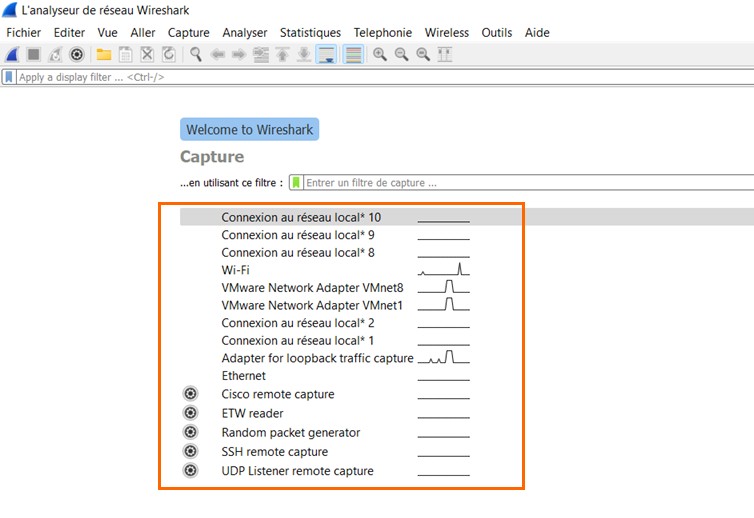This screenshot has height=518, width=754.
Task: Click the Go to specified packet icon
Action: pos(261,54)
